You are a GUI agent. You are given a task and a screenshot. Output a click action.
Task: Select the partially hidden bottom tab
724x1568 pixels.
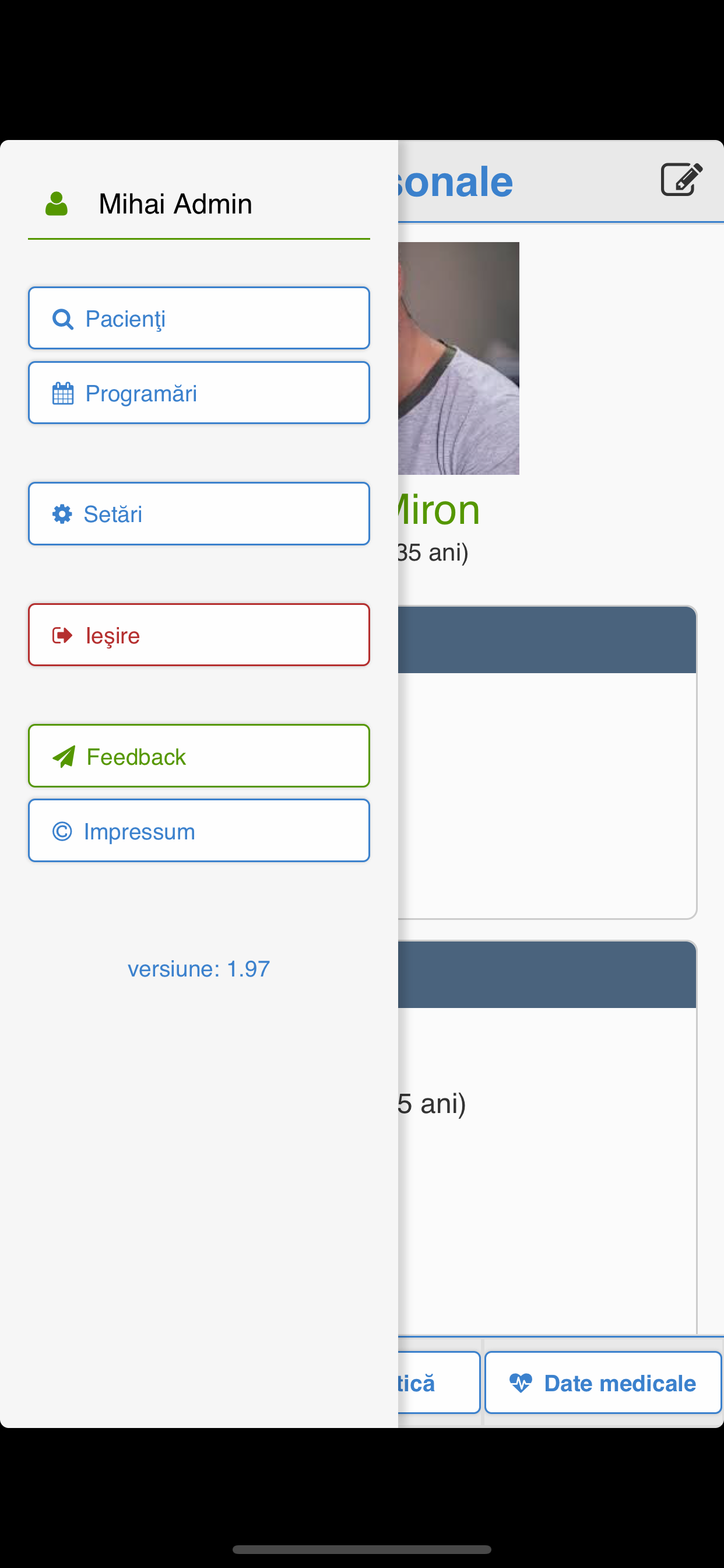pyautogui.click(x=439, y=1382)
